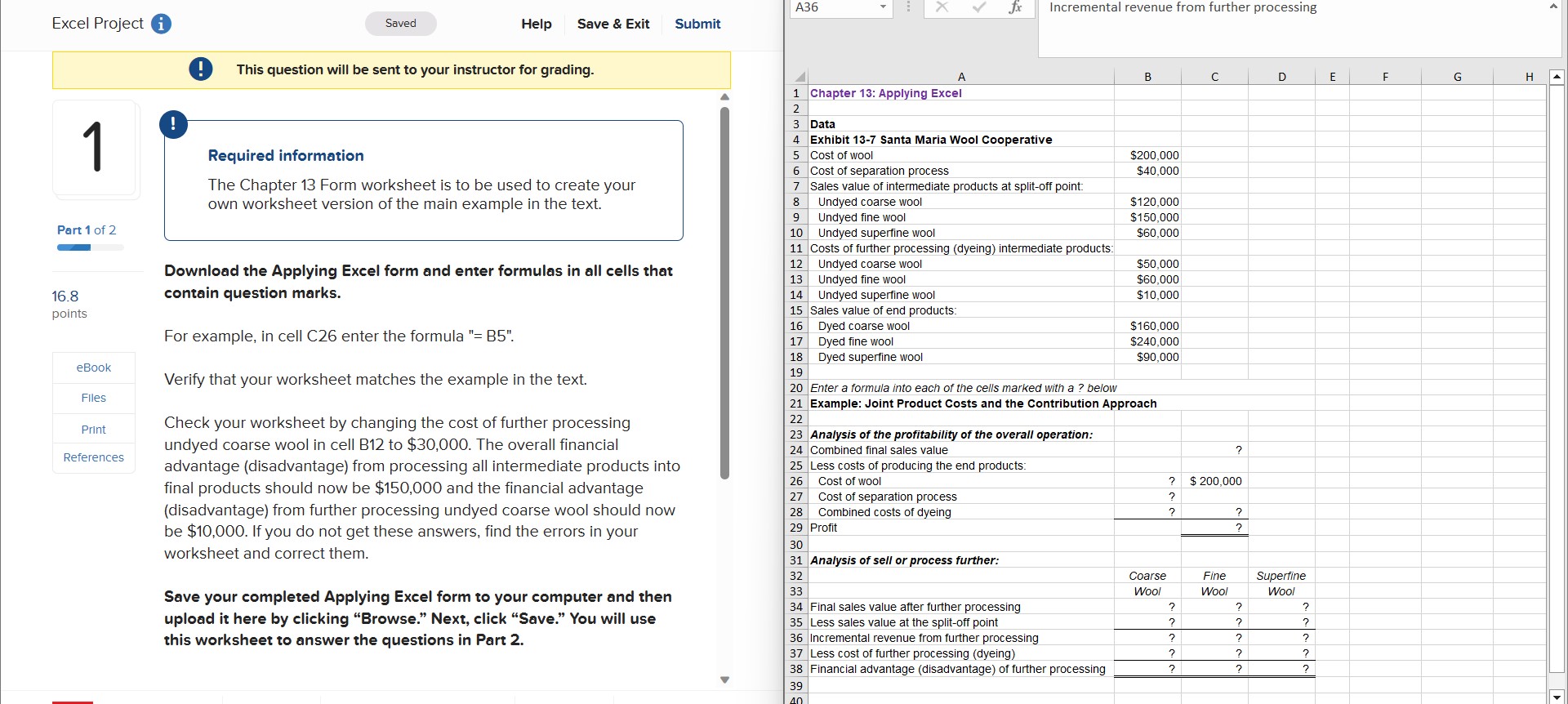Click the exclamation icon on Required information box

pos(173,124)
